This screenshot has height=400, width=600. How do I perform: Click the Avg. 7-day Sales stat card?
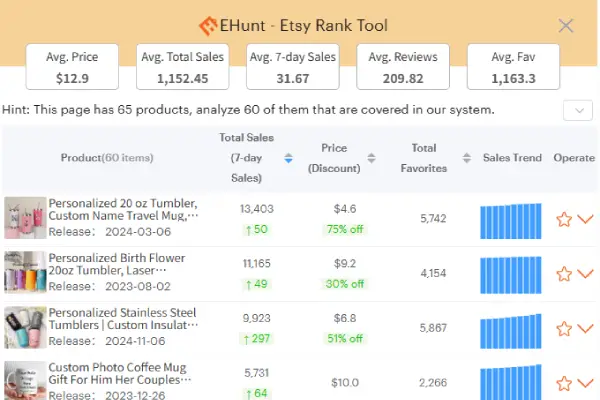click(x=293, y=67)
